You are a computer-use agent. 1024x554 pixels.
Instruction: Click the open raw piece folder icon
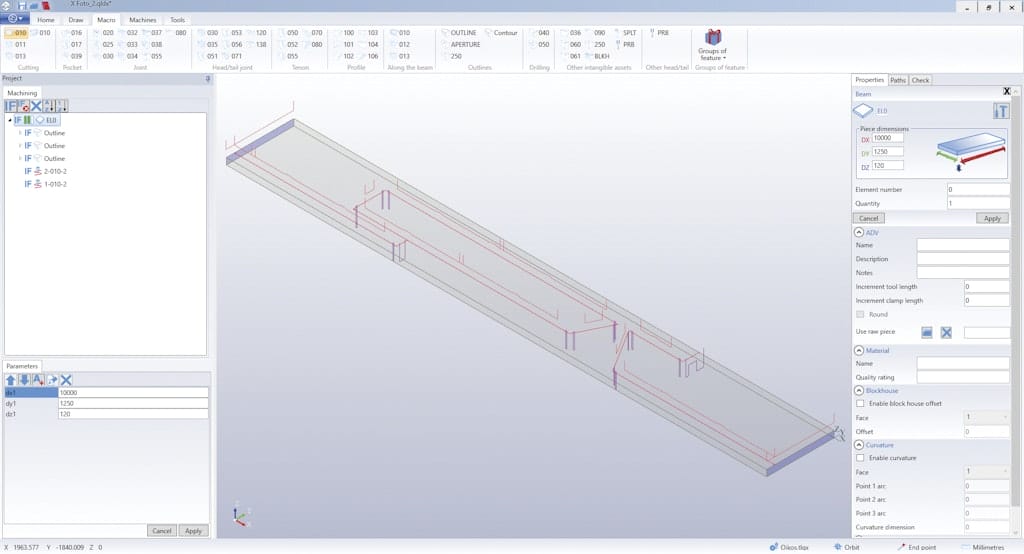tap(927, 332)
